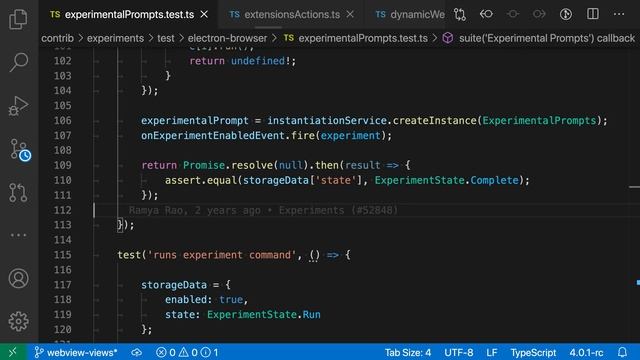Open the Explorer view in the activity bar
640x360 pixels.
pos(18,19)
